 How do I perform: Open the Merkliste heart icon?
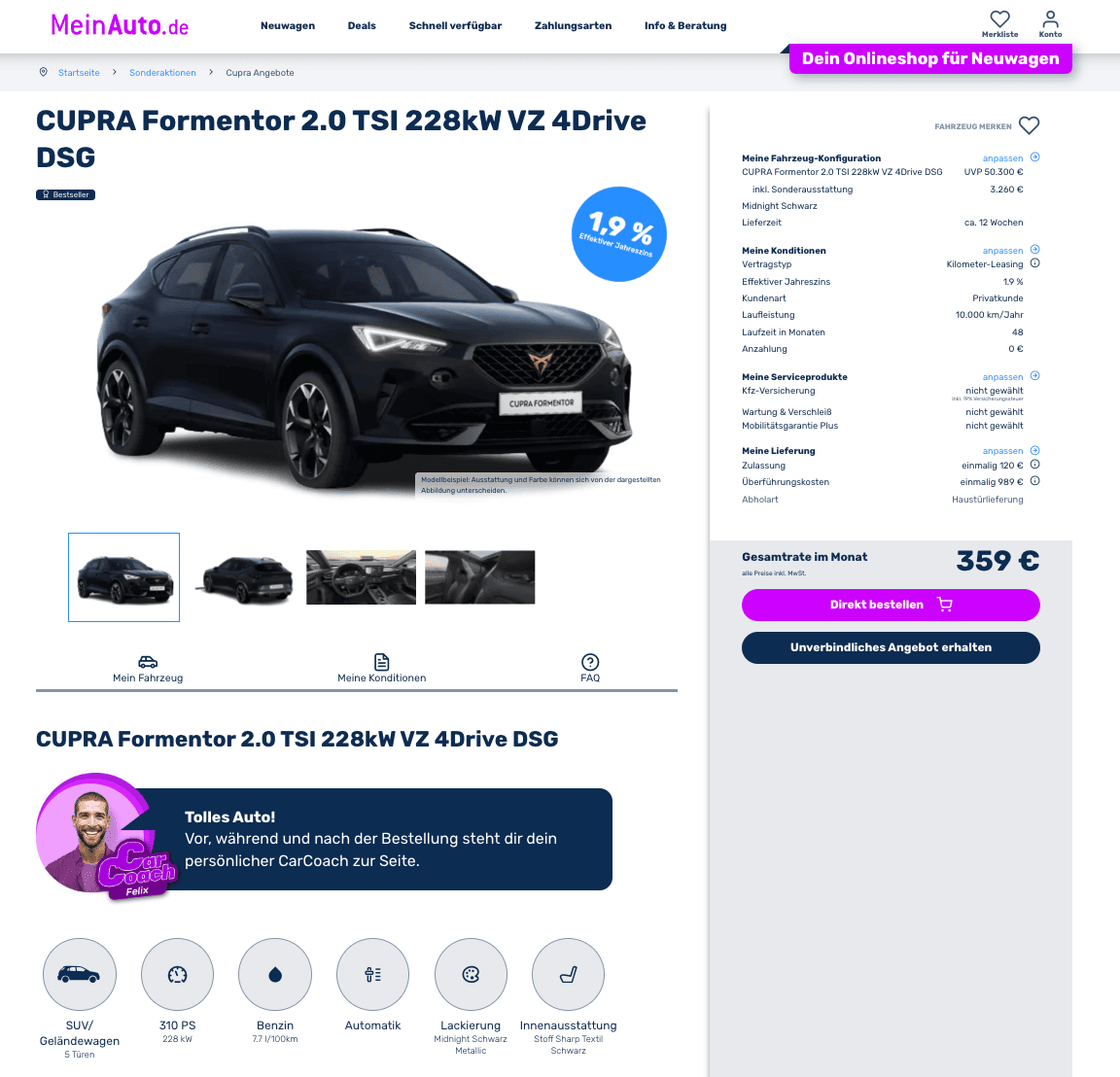pos(999,19)
